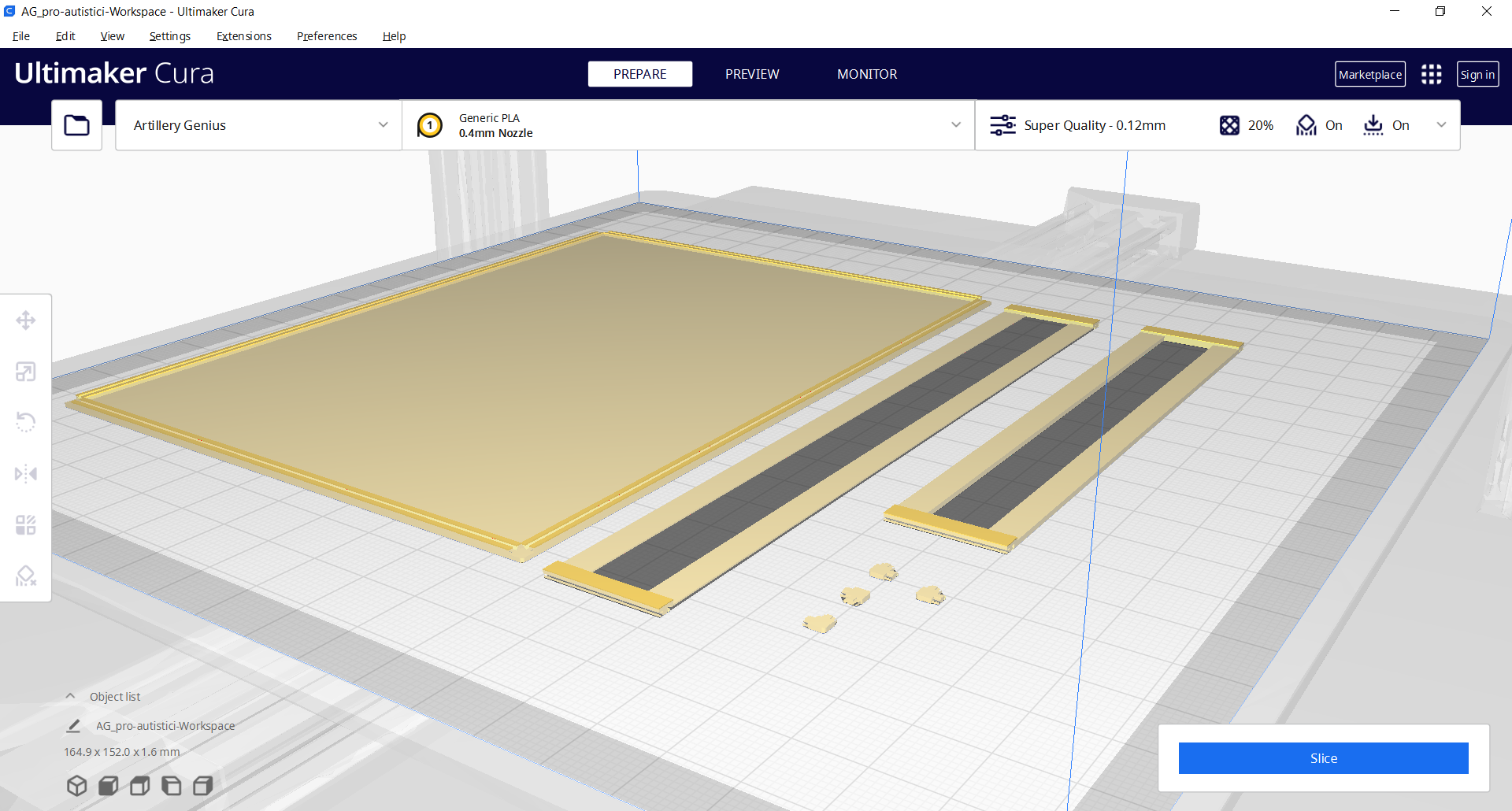1512x811 pixels.
Task: Click the Ultimaker Cura logo
Action: (x=114, y=73)
